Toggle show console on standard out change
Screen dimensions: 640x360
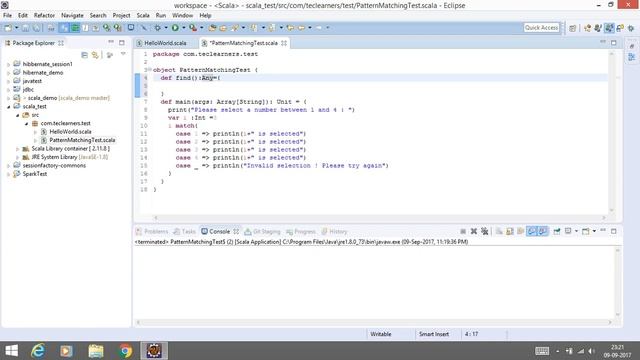[531, 231]
